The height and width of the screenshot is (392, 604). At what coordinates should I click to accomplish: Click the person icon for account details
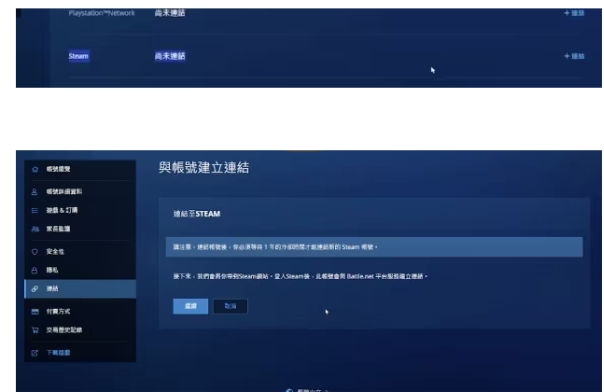tap(35, 192)
